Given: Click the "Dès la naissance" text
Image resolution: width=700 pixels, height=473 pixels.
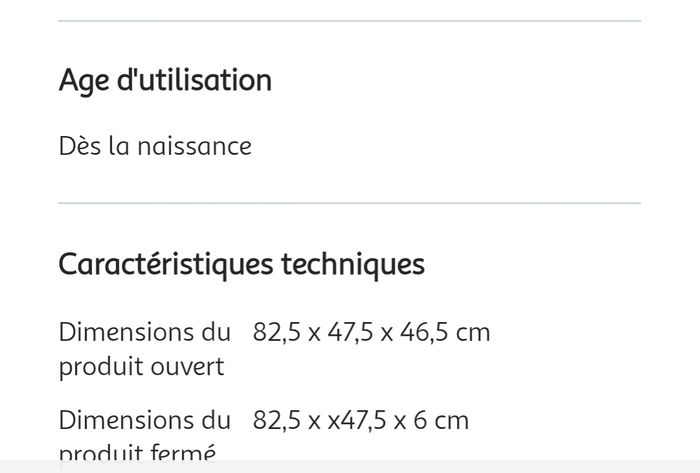Looking at the screenshot, I should tap(155, 146).
